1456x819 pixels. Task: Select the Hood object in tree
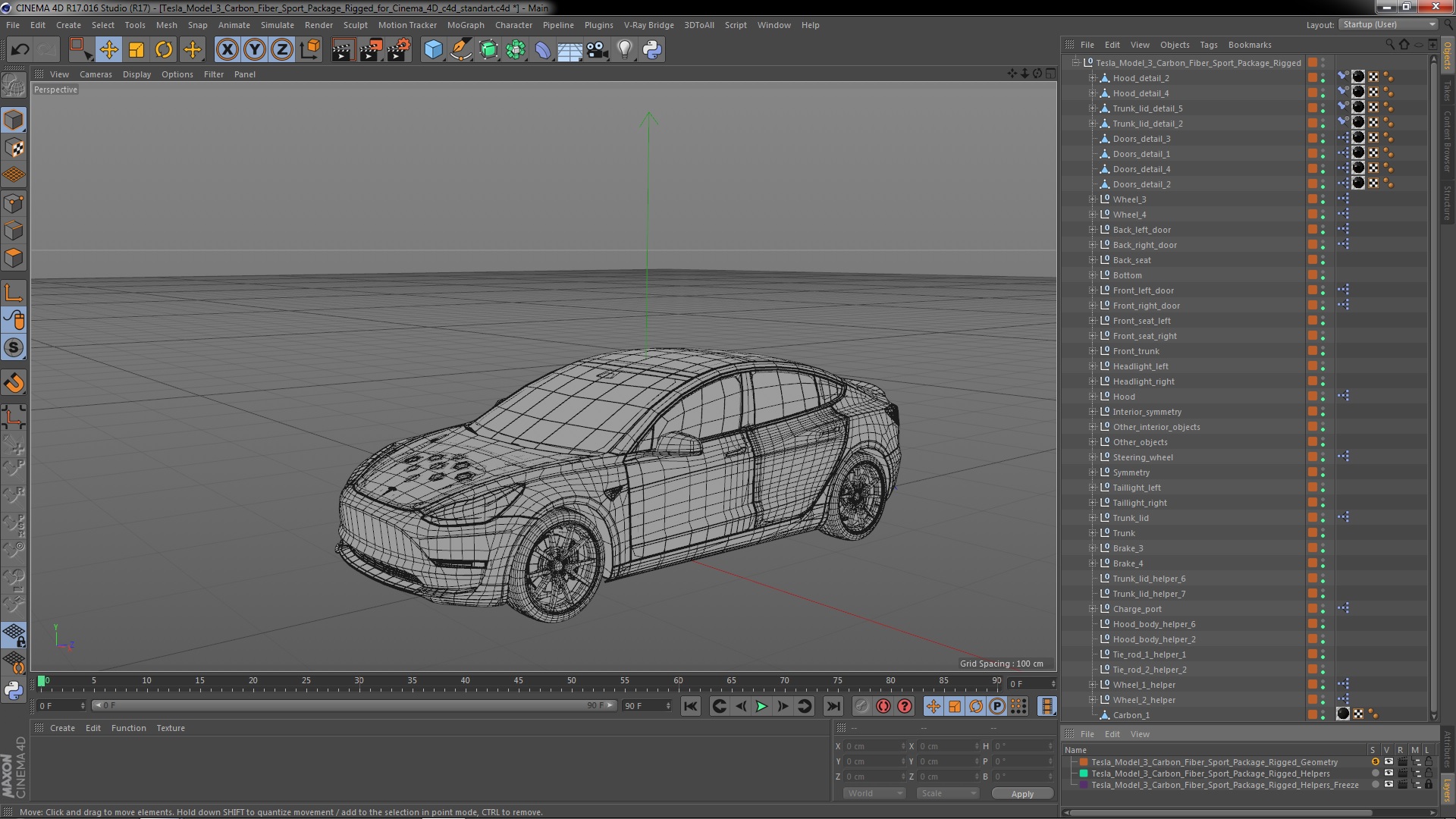coord(1124,397)
